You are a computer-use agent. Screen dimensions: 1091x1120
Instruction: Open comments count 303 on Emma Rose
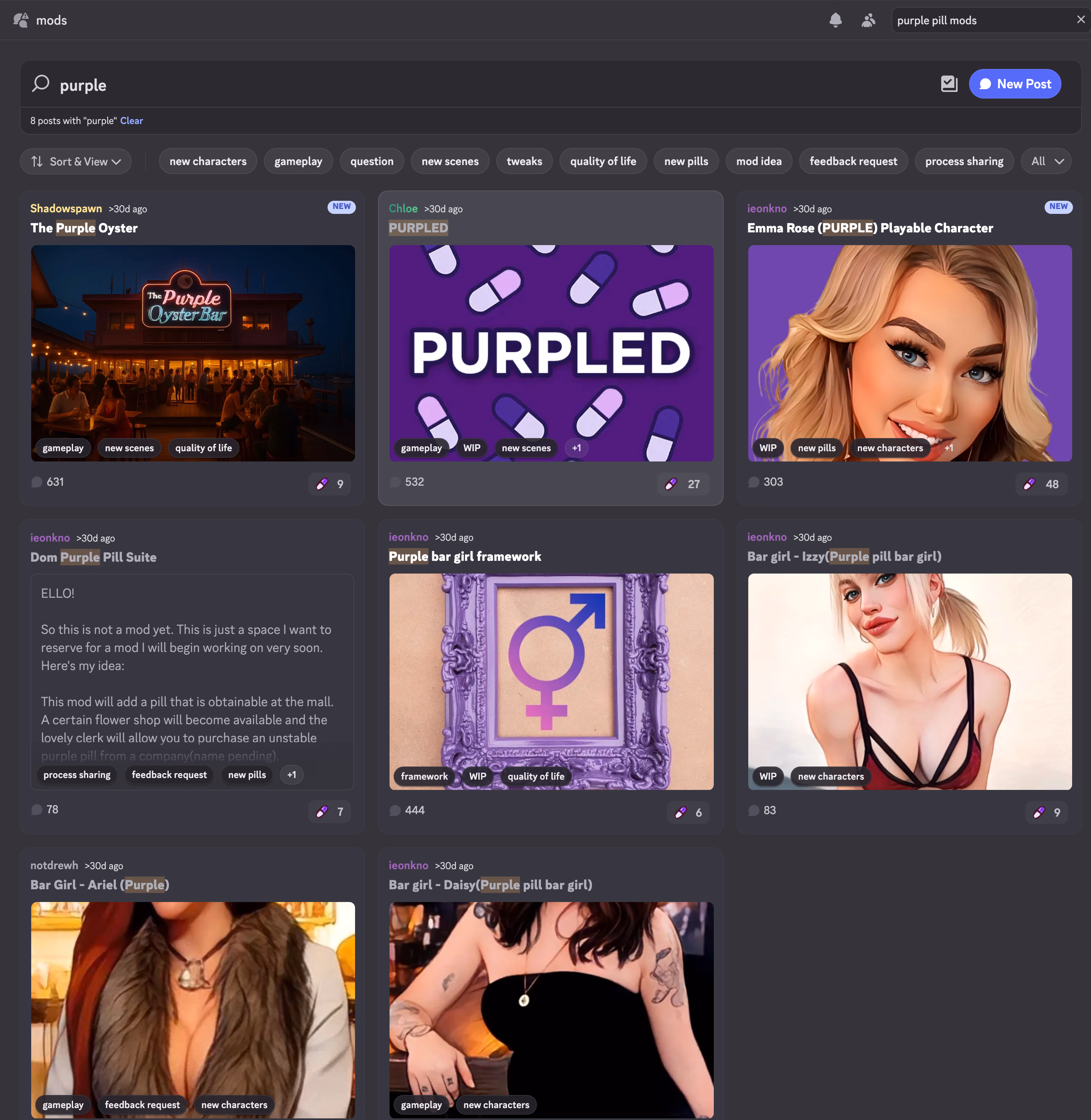coord(765,482)
